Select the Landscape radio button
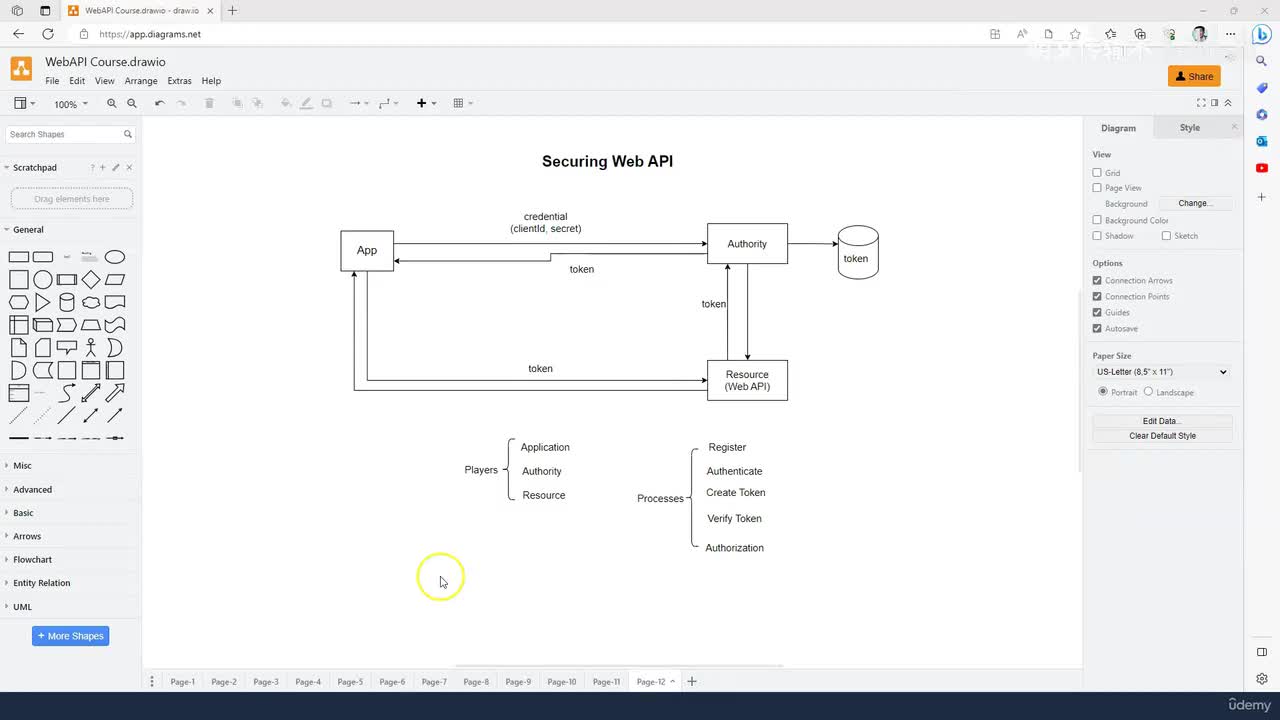The image size is (1280, 720). [x=1148, y=392]
